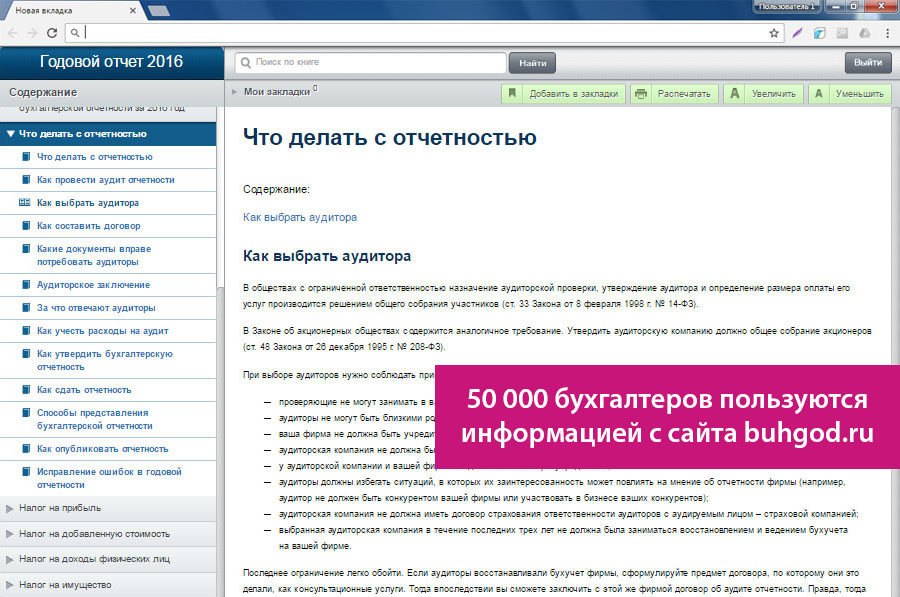Open the Chrome three-dot menu
The width and height of the screenshot is (900, 597).
887,33
